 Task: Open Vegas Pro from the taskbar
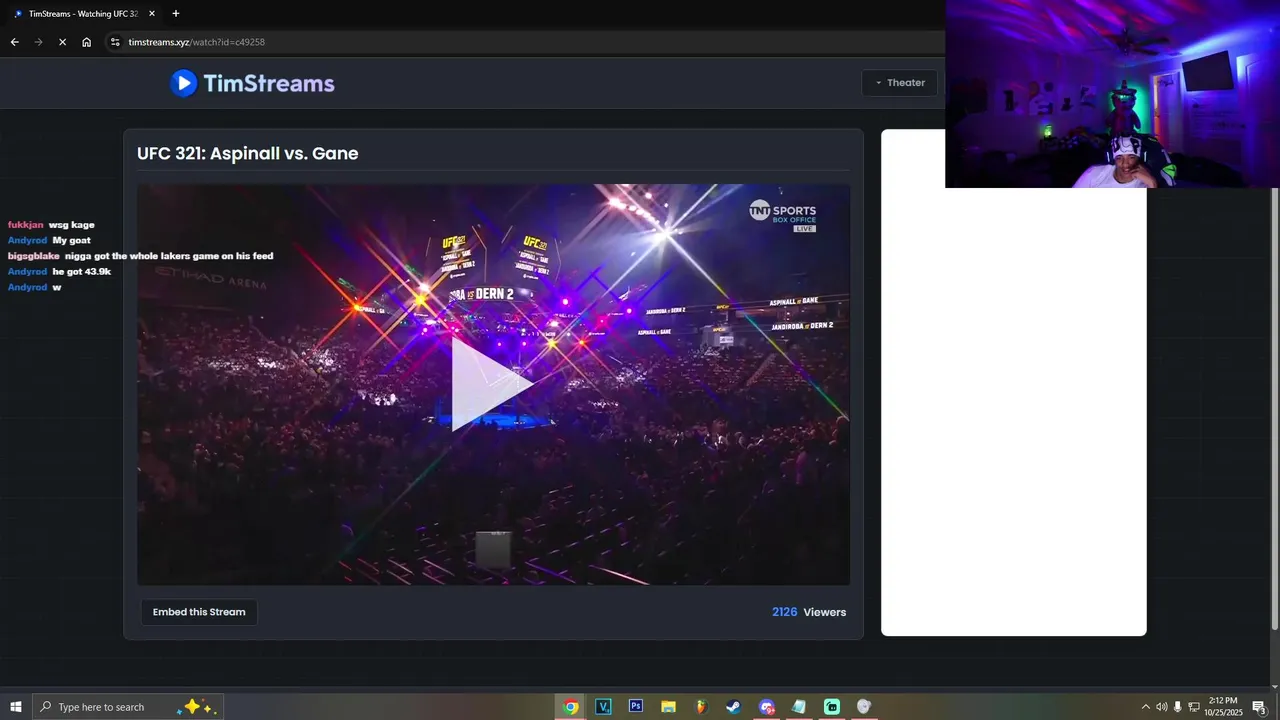click(x=603, y=707)
